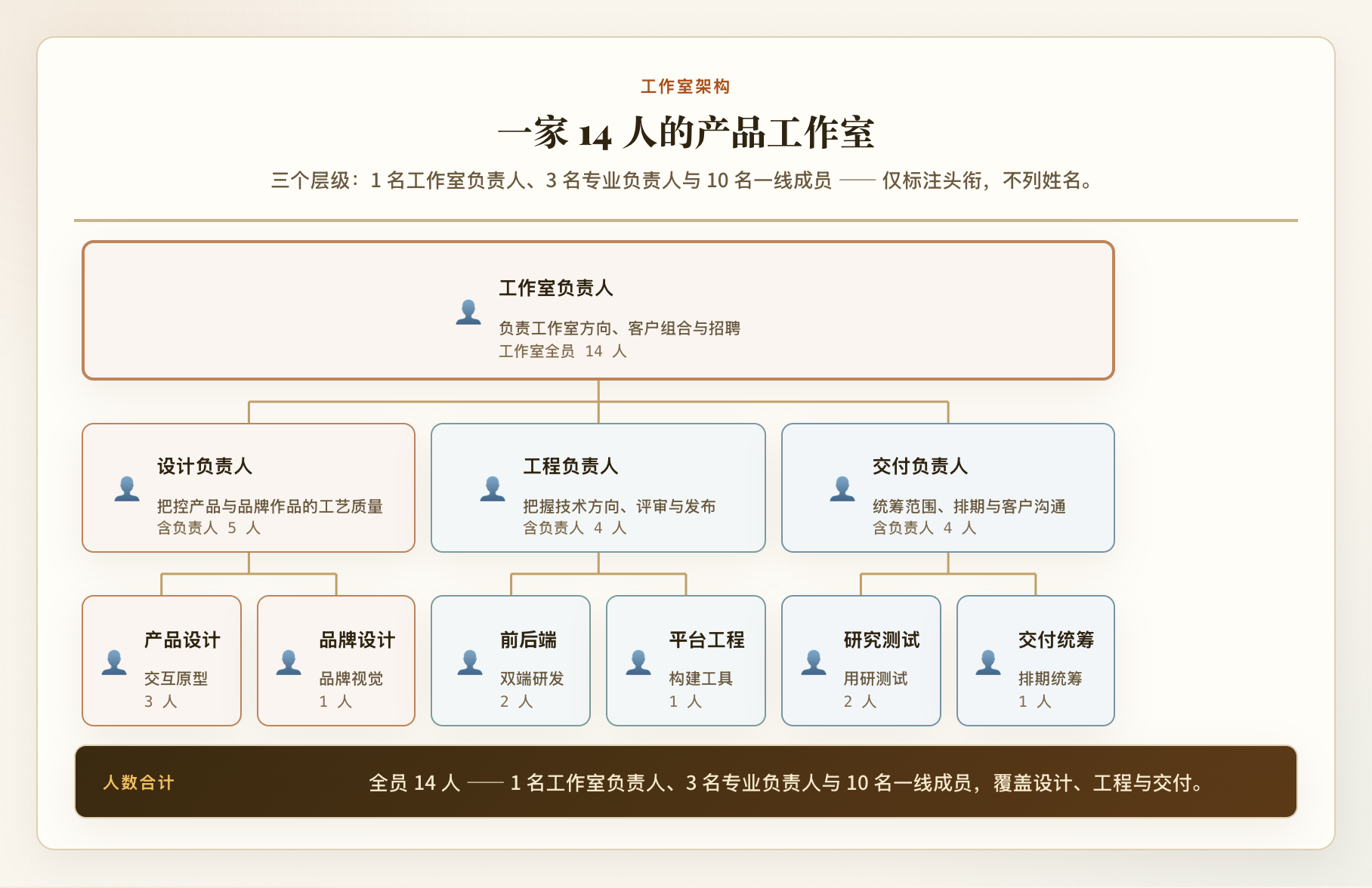
Task: Select the 平台工程 team title
Action: [x=707, y=640]
